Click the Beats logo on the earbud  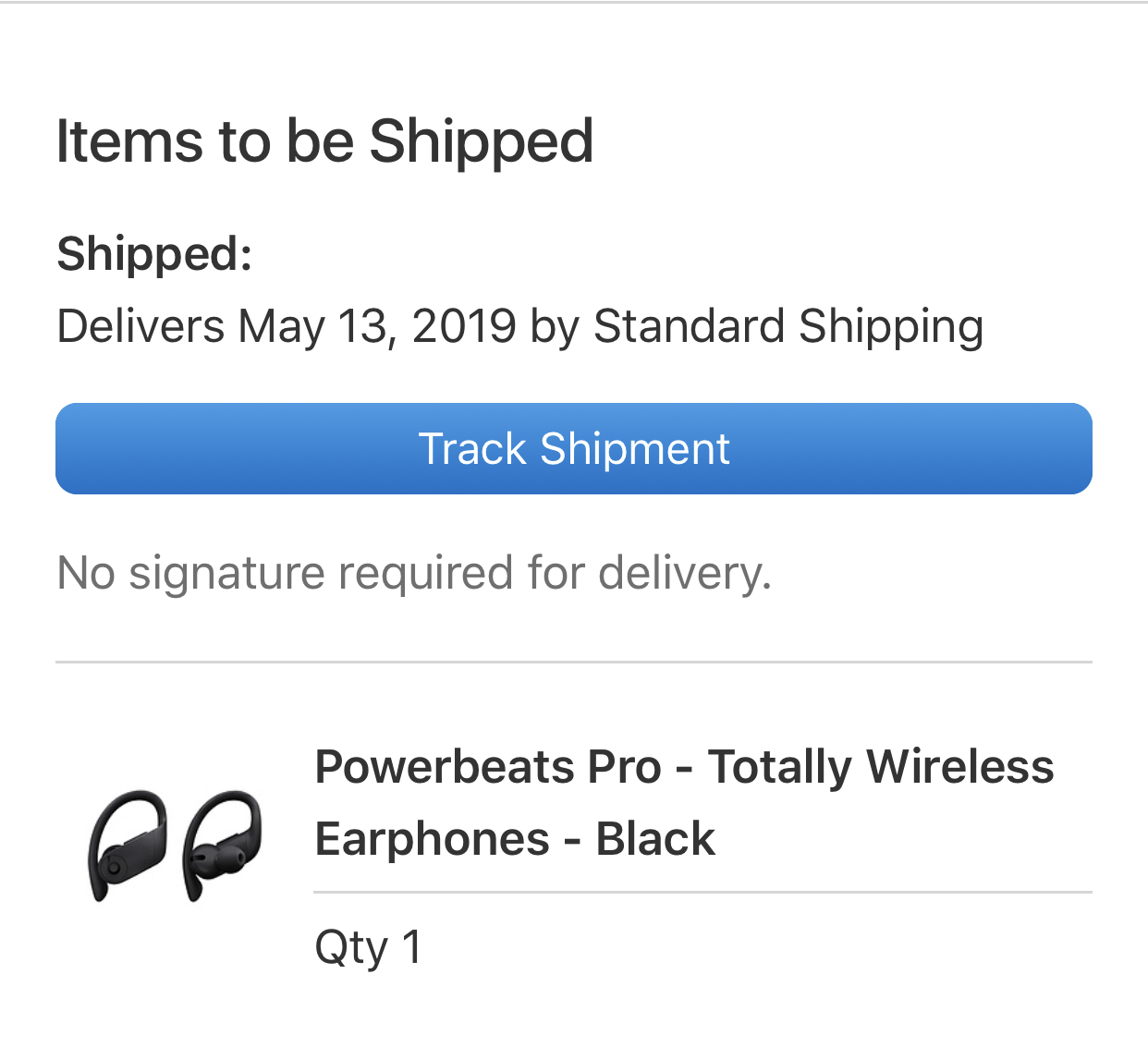(x=115, y=867)
